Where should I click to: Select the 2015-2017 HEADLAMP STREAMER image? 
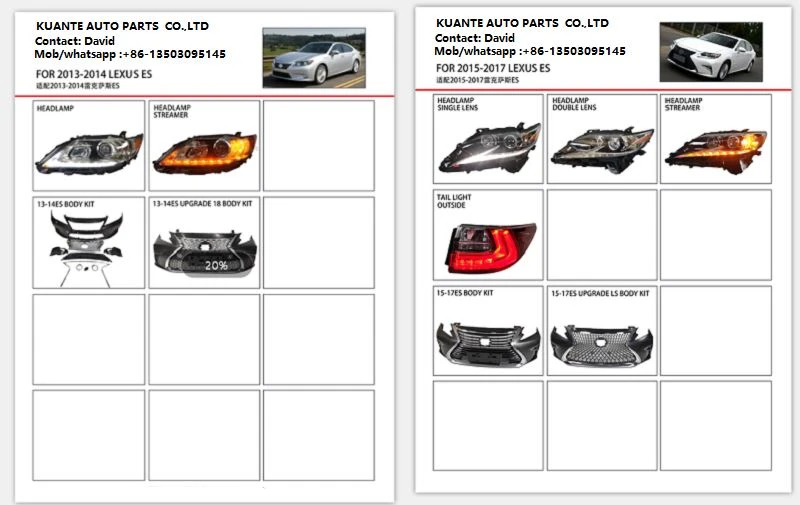(x=716, y=151)
